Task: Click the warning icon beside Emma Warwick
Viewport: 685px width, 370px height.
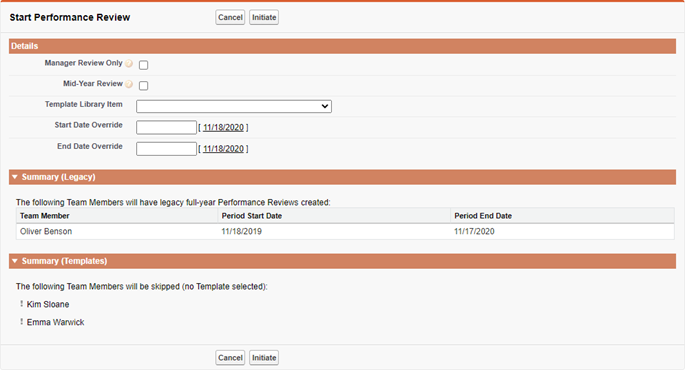Action: (x=21, y=322)
